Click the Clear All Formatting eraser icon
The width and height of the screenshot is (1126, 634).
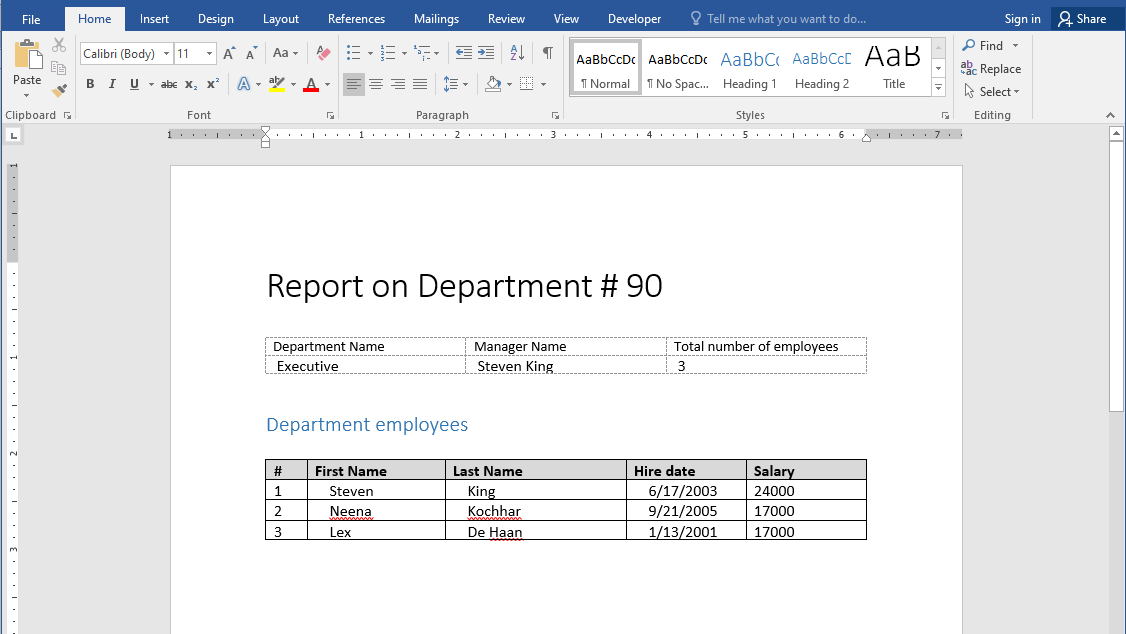click(x=323, y=53)
